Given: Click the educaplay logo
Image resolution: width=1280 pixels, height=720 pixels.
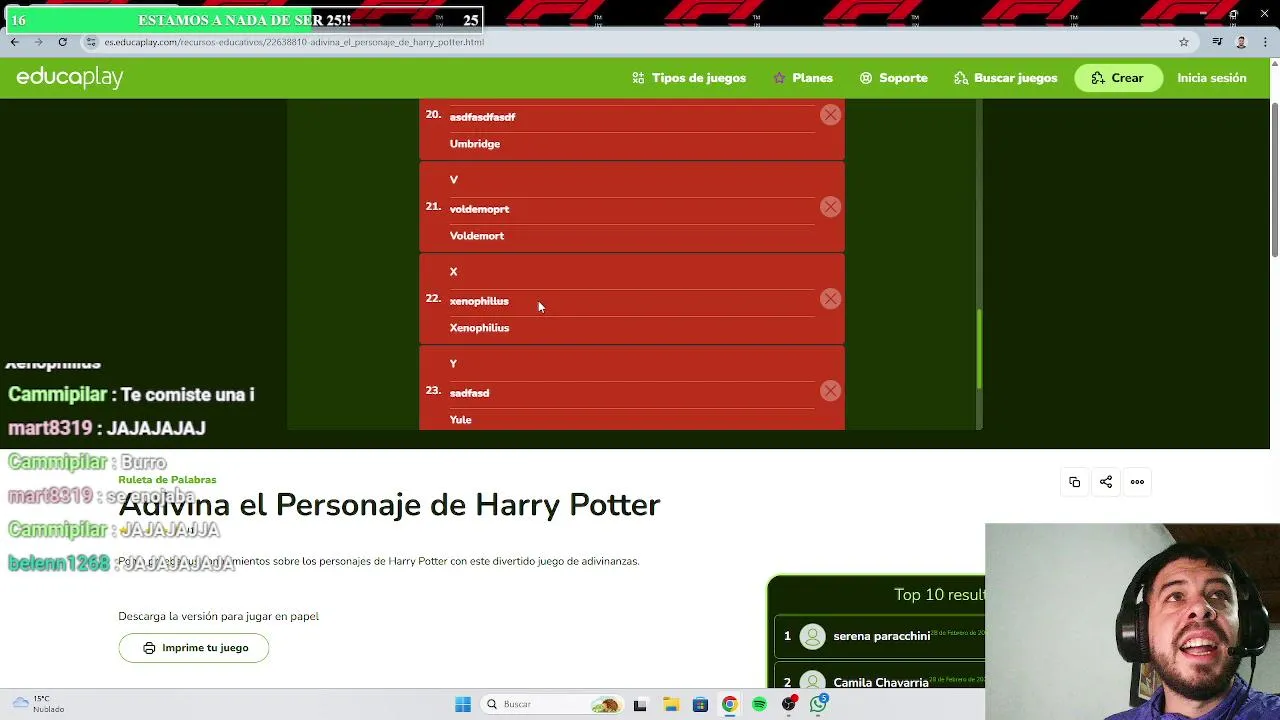Looking at the screenshot, I should click(70, 77).
